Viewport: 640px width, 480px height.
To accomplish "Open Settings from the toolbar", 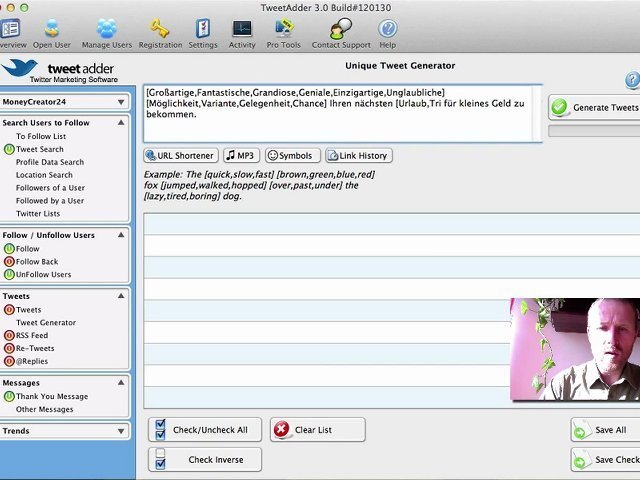I will click(203, 29).
